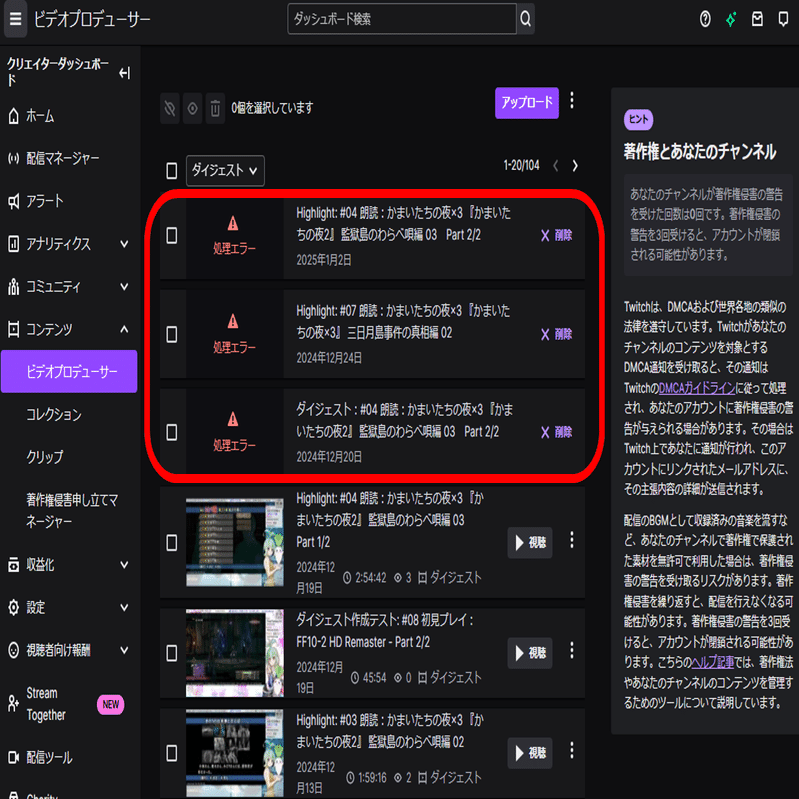The width and height of the screenshot is (799, 799).
Task: Open the inbox icon in top bar
Action: click(757, 19)
